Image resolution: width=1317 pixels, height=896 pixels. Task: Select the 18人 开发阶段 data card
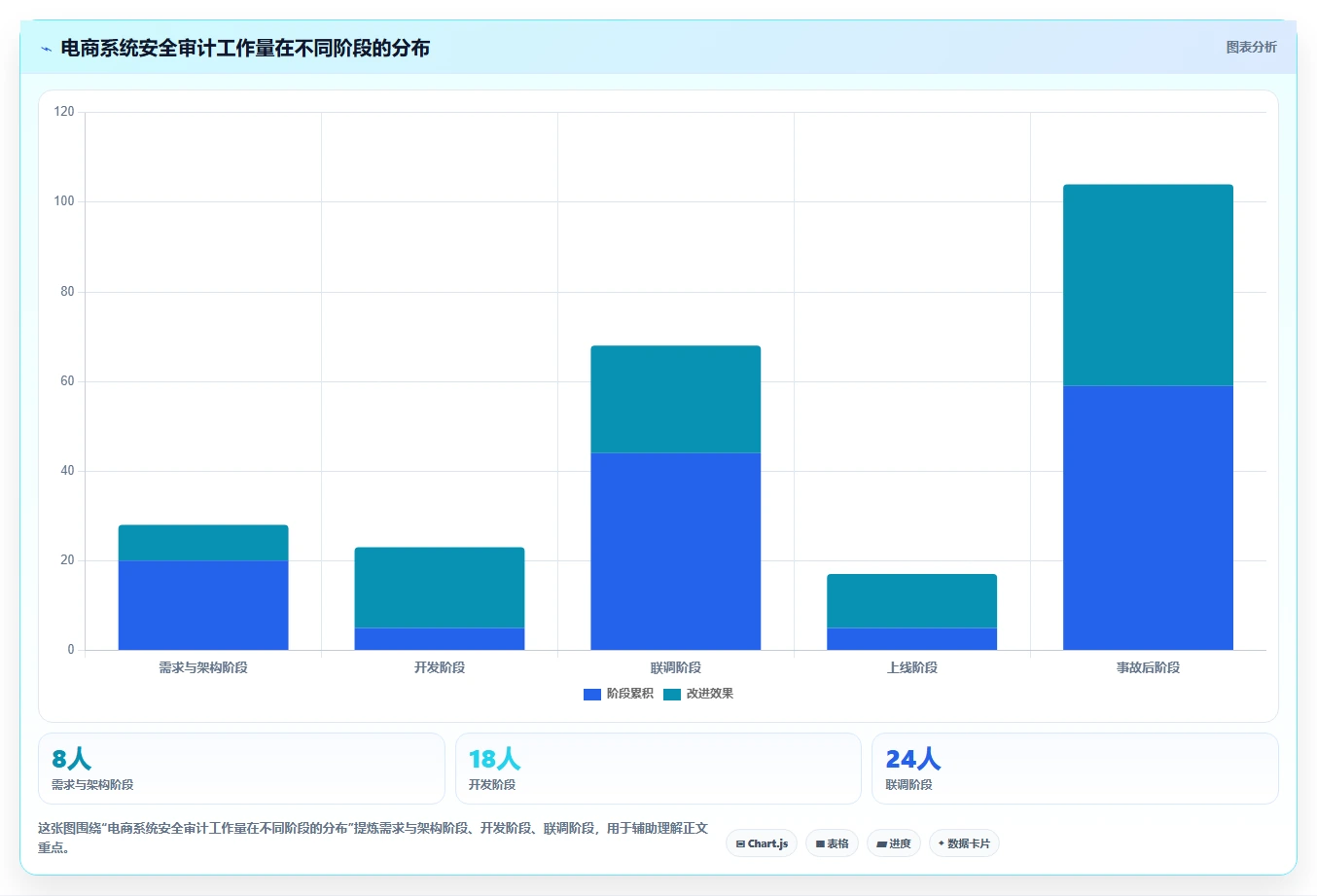point(658,769)
